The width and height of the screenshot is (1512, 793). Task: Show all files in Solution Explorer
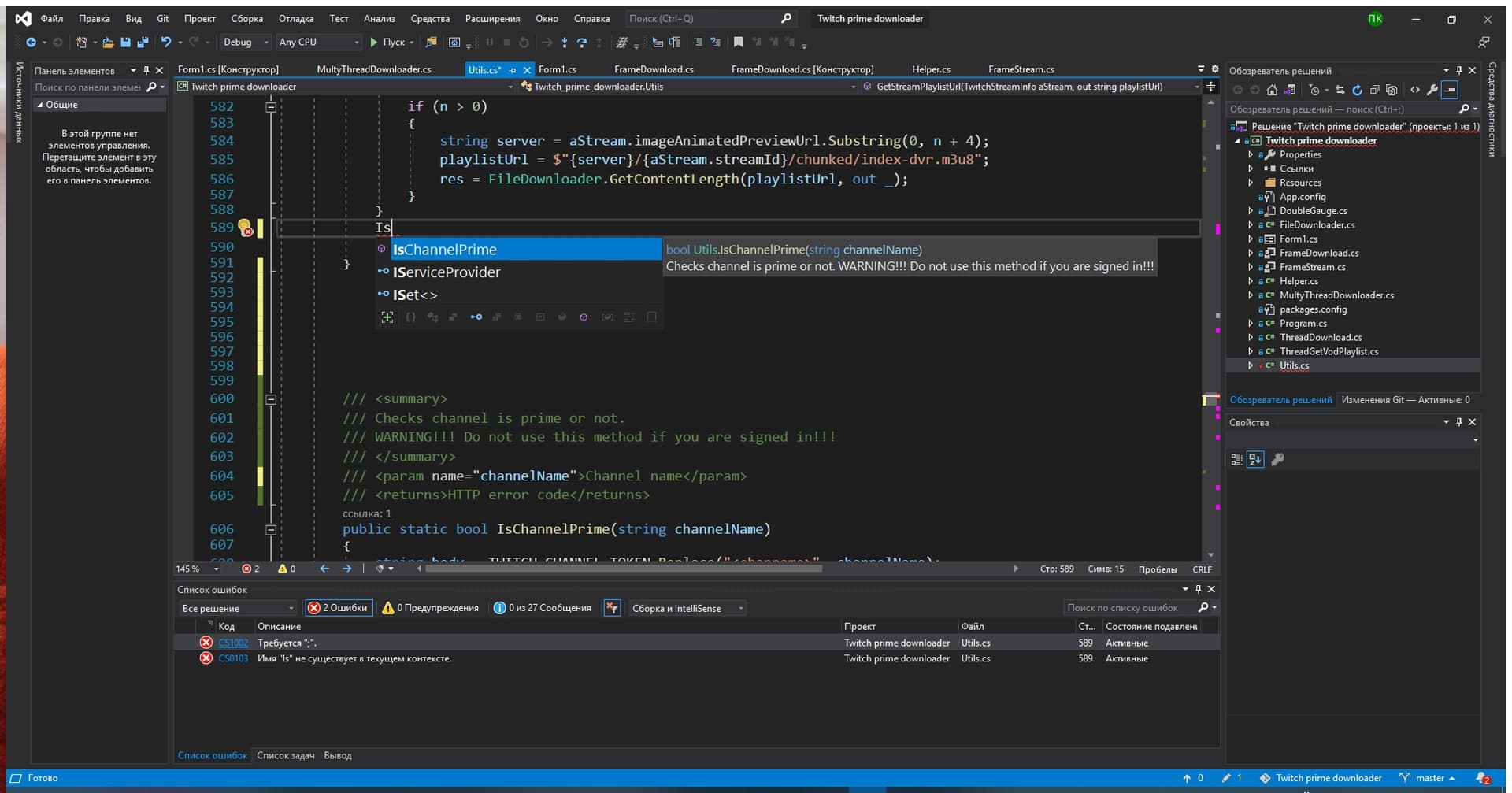(1392, 90)
